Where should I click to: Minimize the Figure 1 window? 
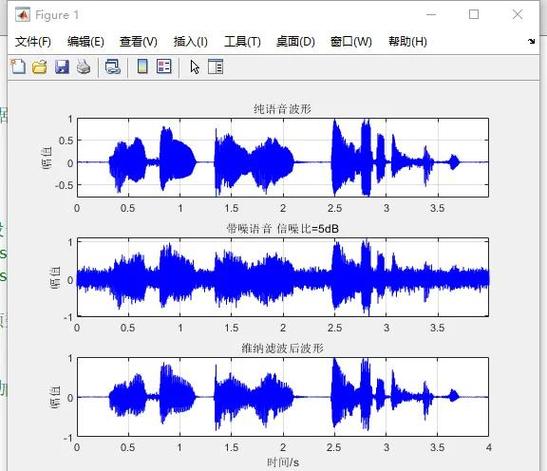click(x=432, y=15)
